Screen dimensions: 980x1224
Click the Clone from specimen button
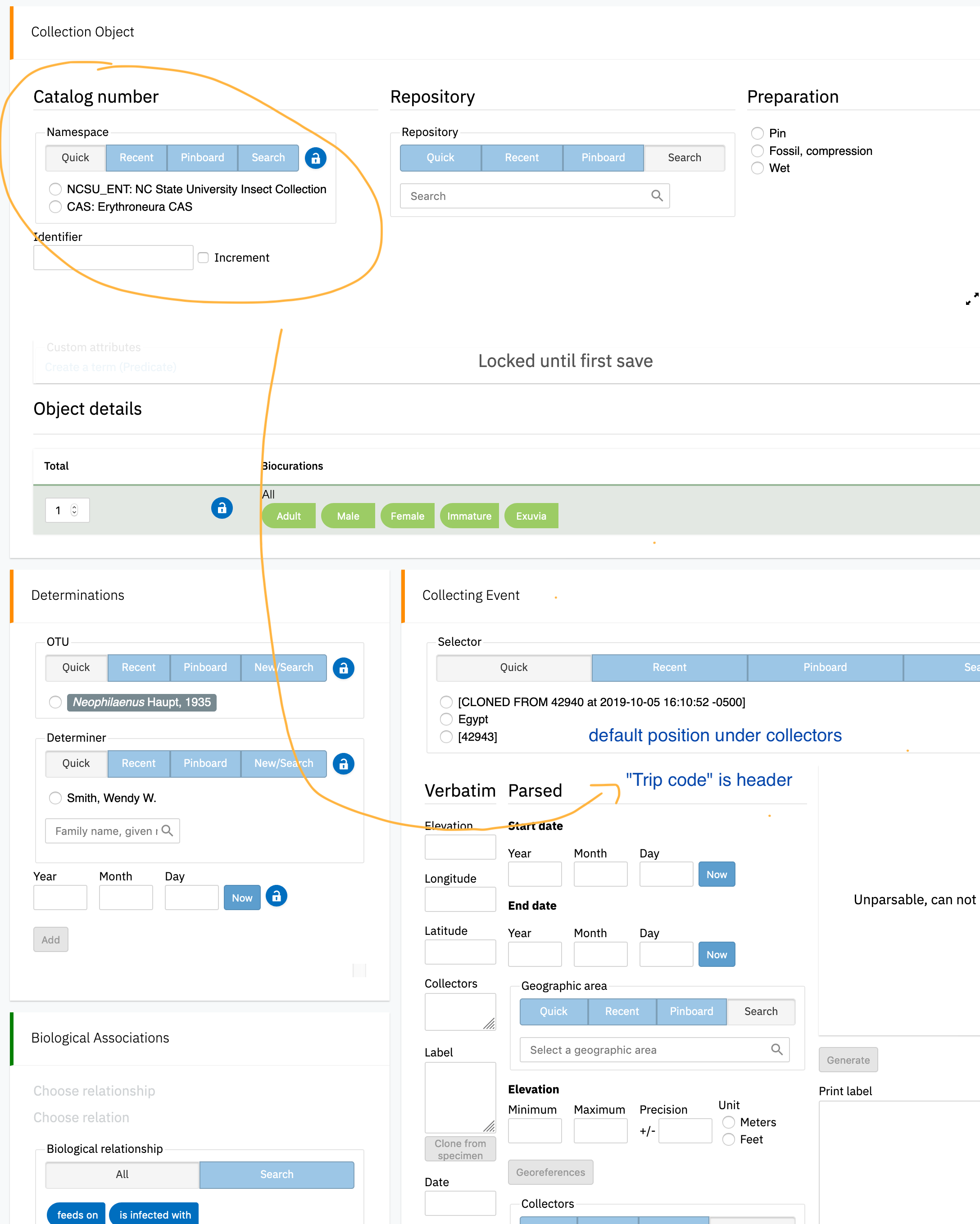[x=460, y=1148]
